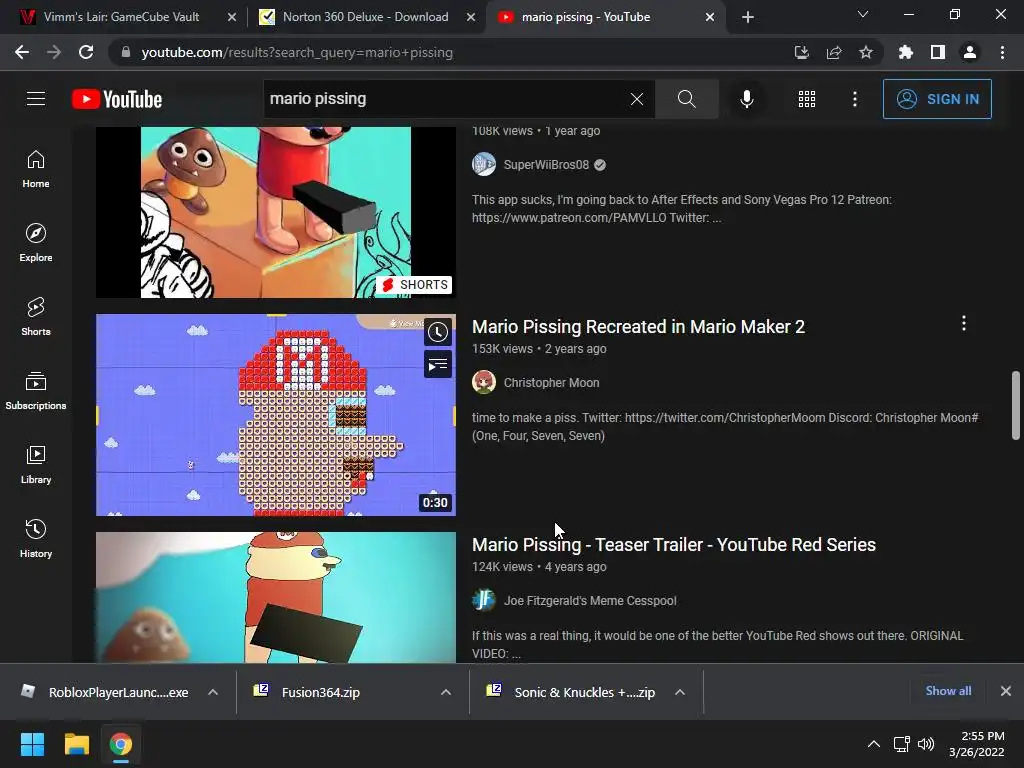Open Shorts in the sidebar
Image resolution: width=1024 pixels, height=768 pixels.
[x=36, y=317]
